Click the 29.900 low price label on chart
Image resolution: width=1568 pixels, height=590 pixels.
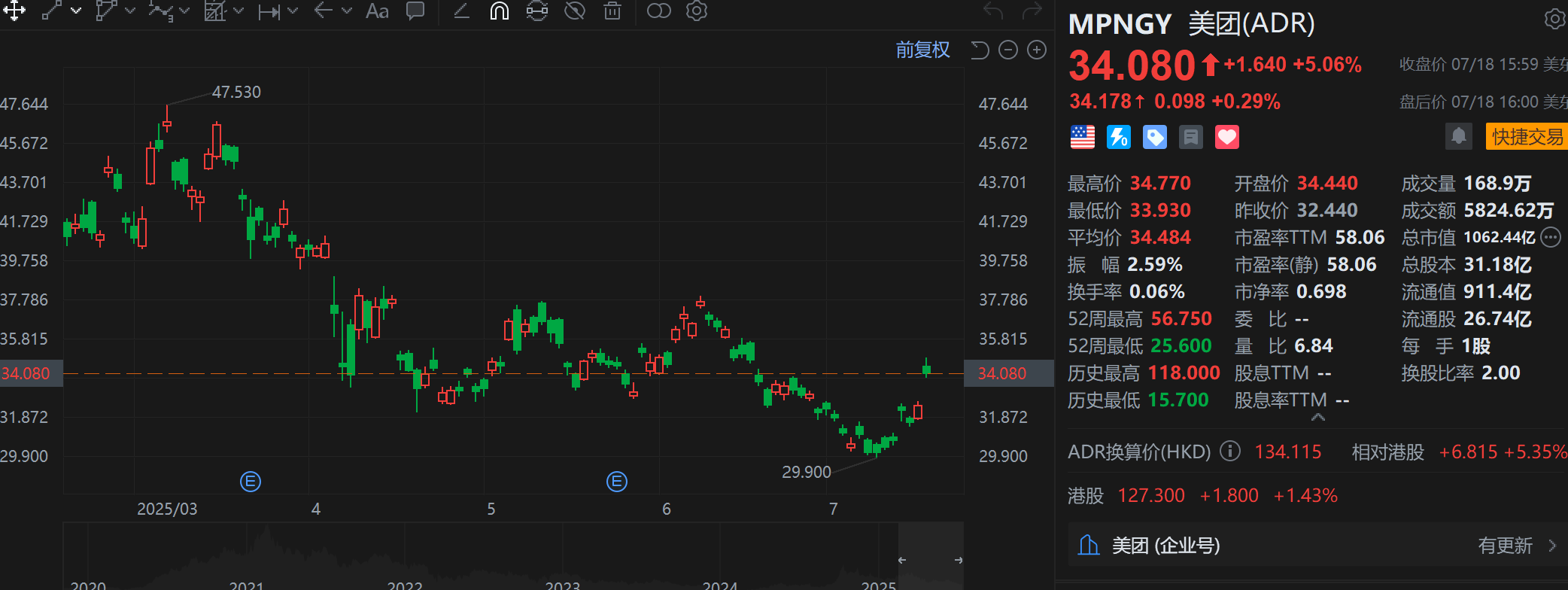806,472
